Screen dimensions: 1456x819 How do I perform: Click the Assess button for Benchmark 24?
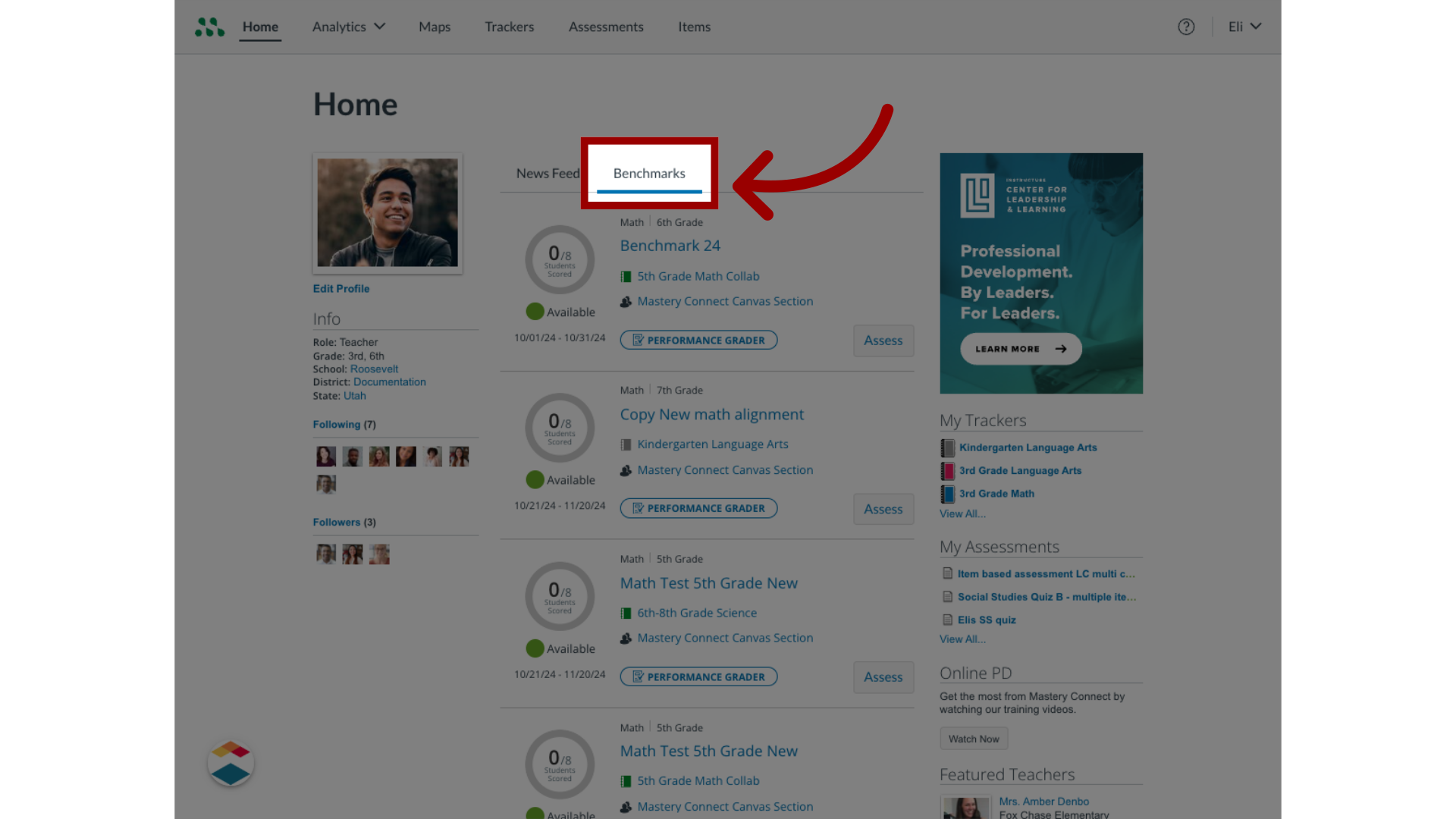tap(883, 339)
